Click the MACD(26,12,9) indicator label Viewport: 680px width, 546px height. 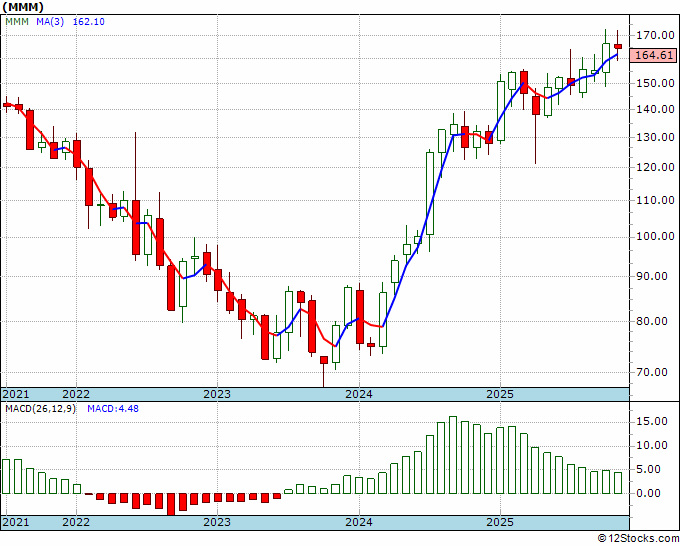[x=40, y=409]
